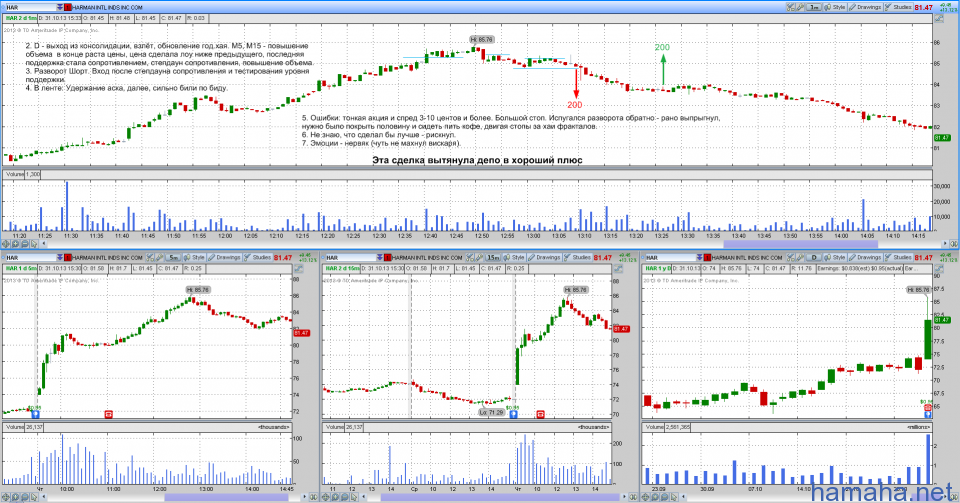
Task: Pan icon in top chart bottom-left toolbar
Action: tap(6, 244)
